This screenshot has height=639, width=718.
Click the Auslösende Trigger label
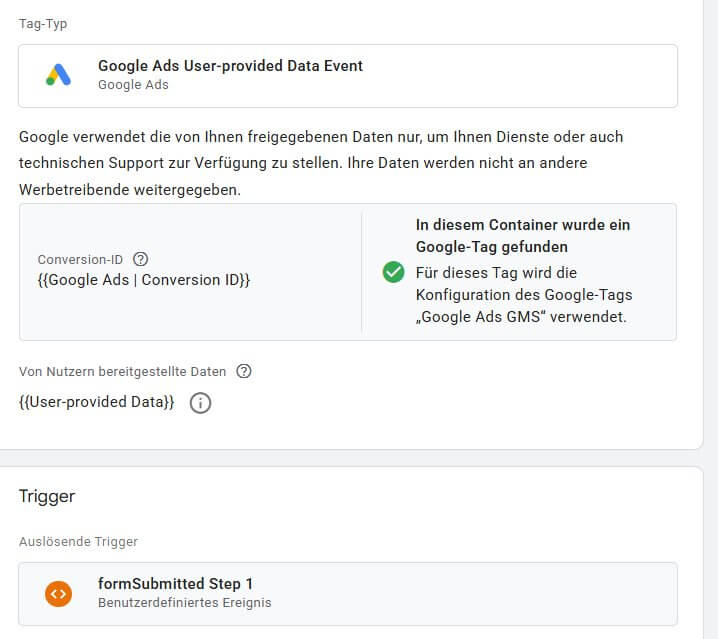(x=78, y=541)
